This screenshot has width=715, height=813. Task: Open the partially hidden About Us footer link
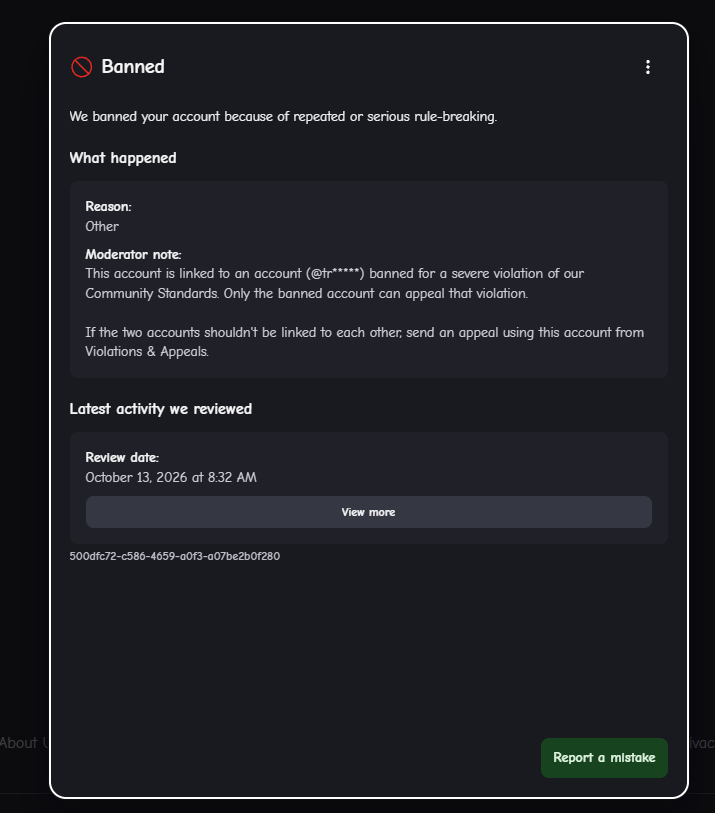[x=24, y=742]
